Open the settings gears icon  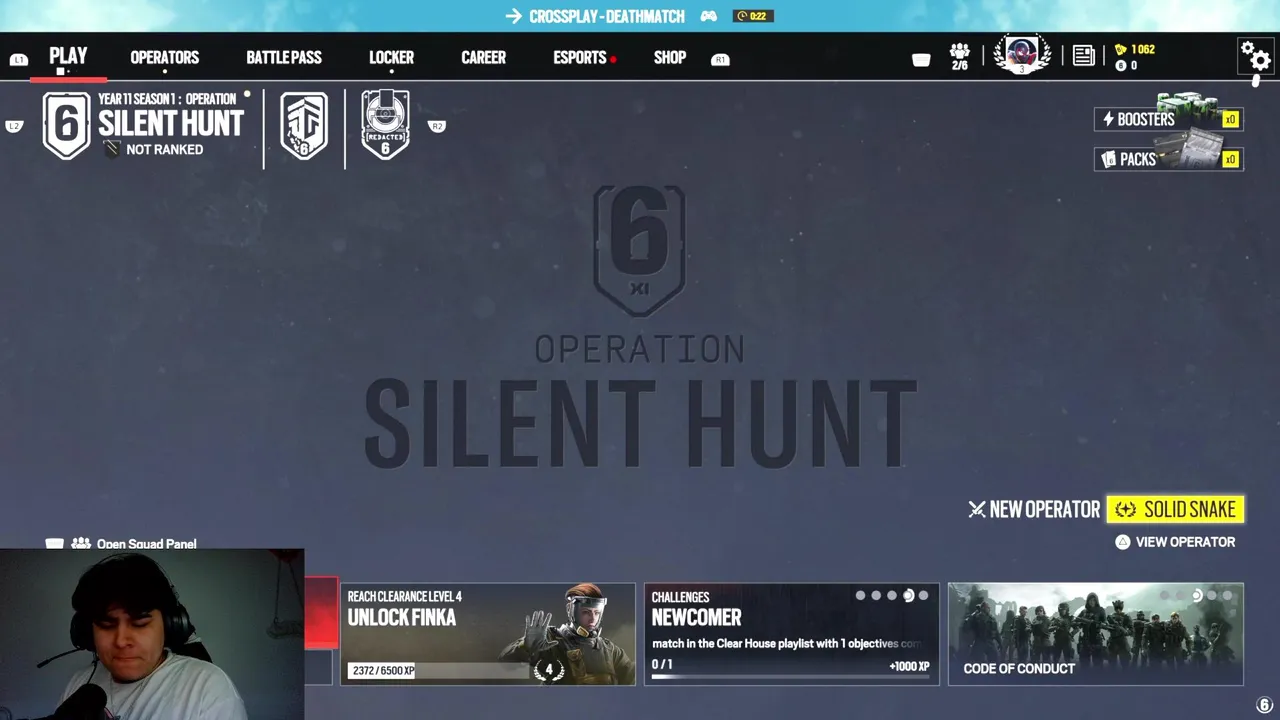click(1255, 56)
